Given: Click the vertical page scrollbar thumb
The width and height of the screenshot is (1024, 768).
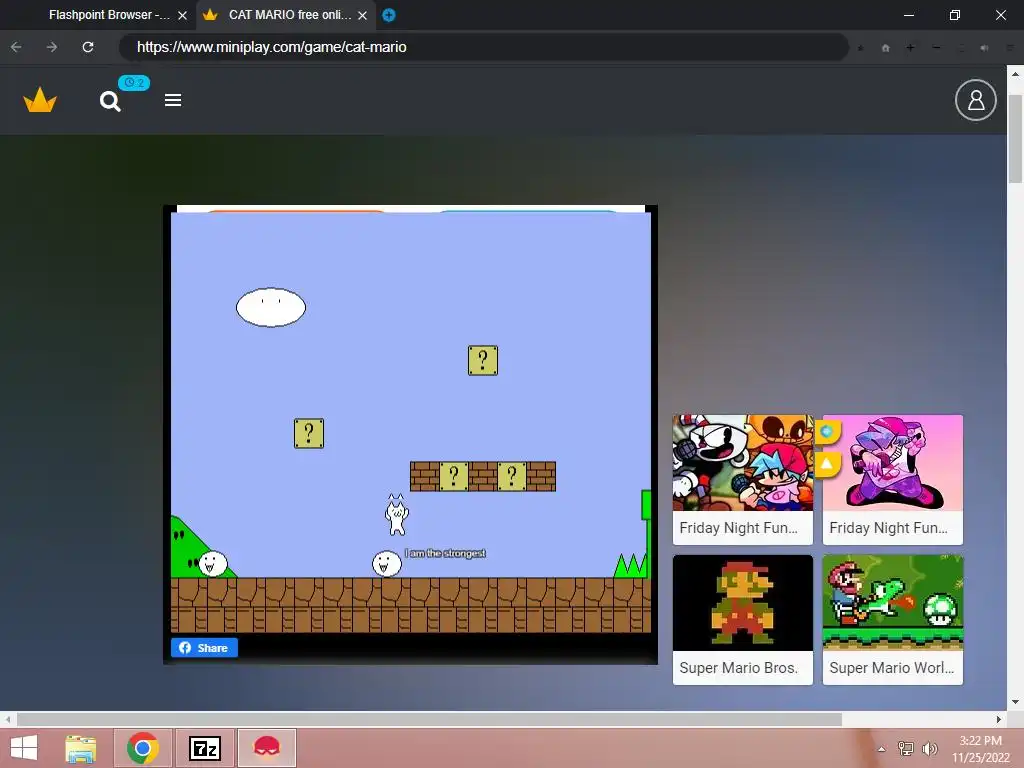Looking at the screenshot, I should (1015, 138).
